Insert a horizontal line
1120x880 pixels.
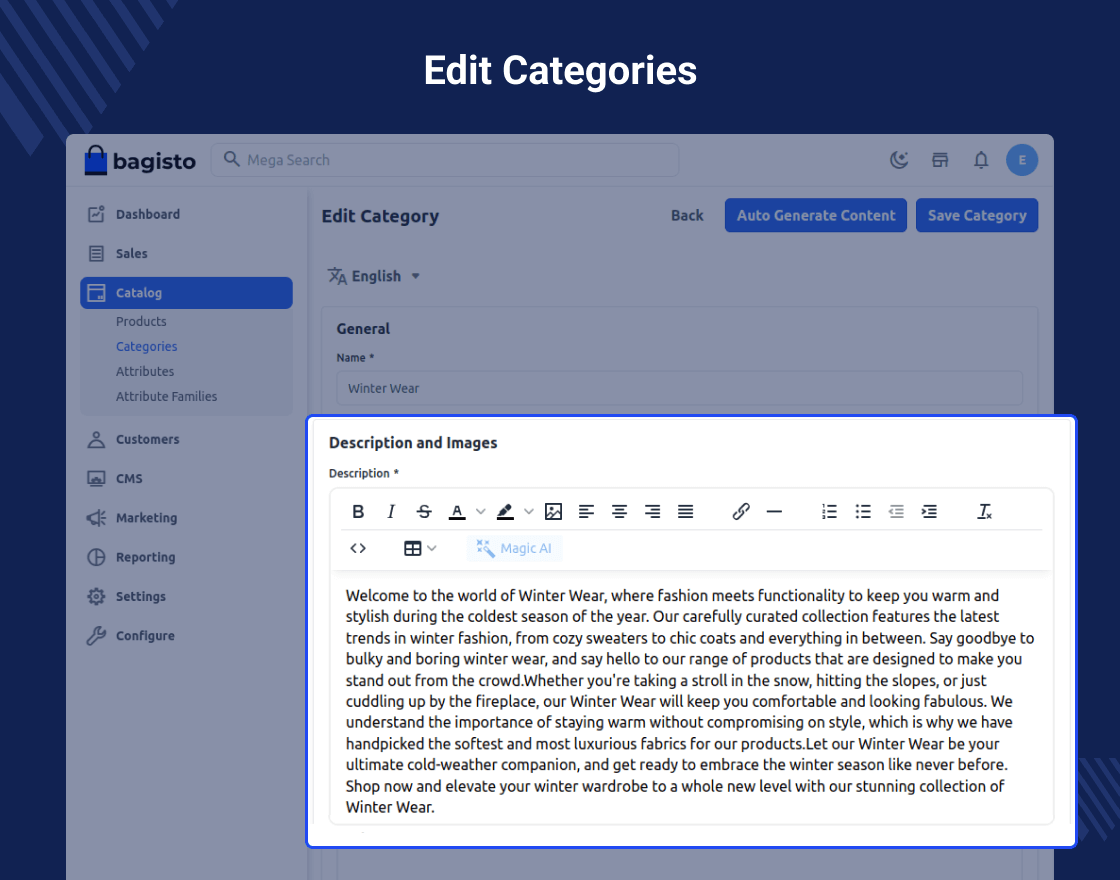click(x=774, y=511)
